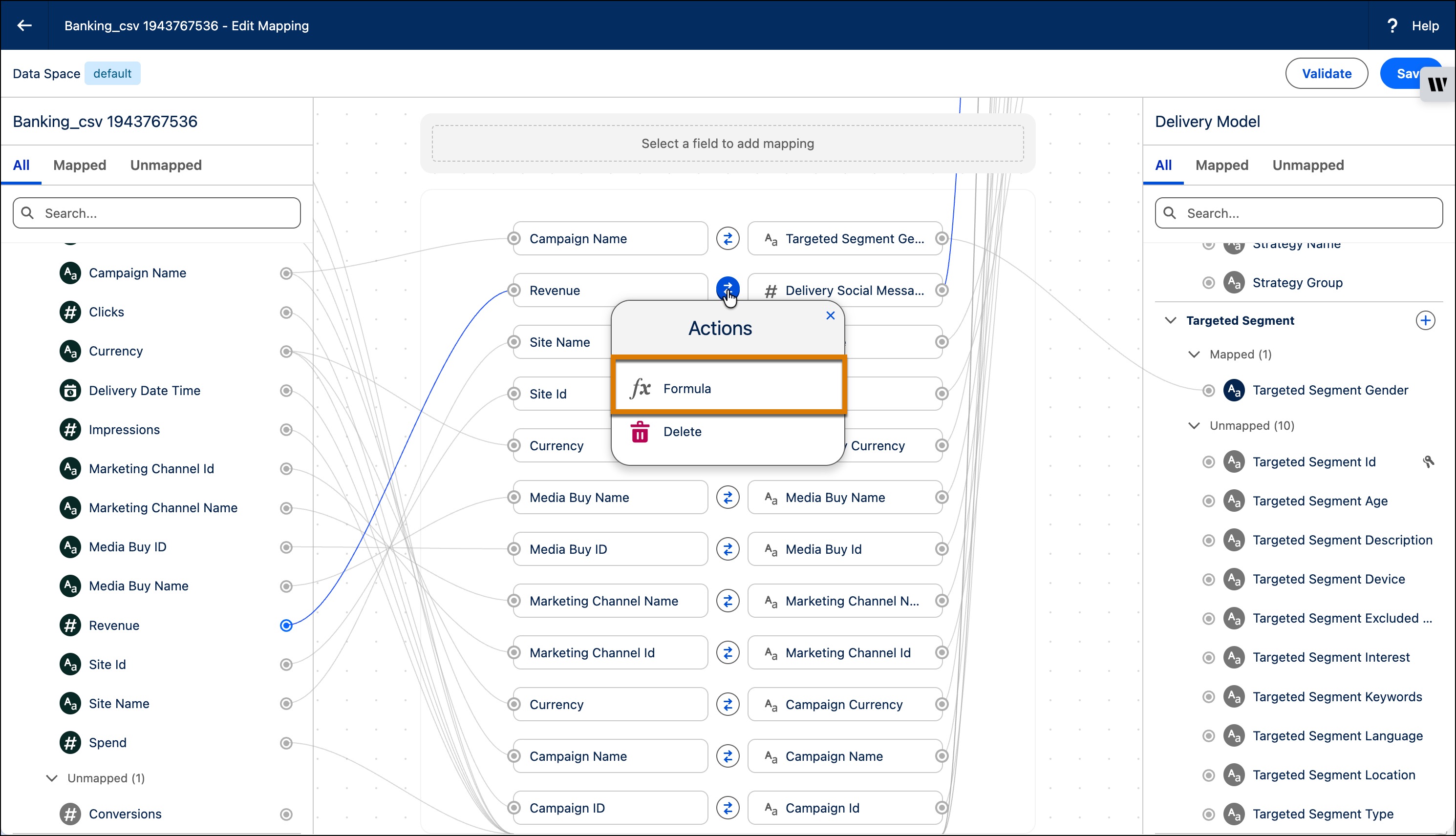Click the number-type icon beside Conversions

pos(70,814)
